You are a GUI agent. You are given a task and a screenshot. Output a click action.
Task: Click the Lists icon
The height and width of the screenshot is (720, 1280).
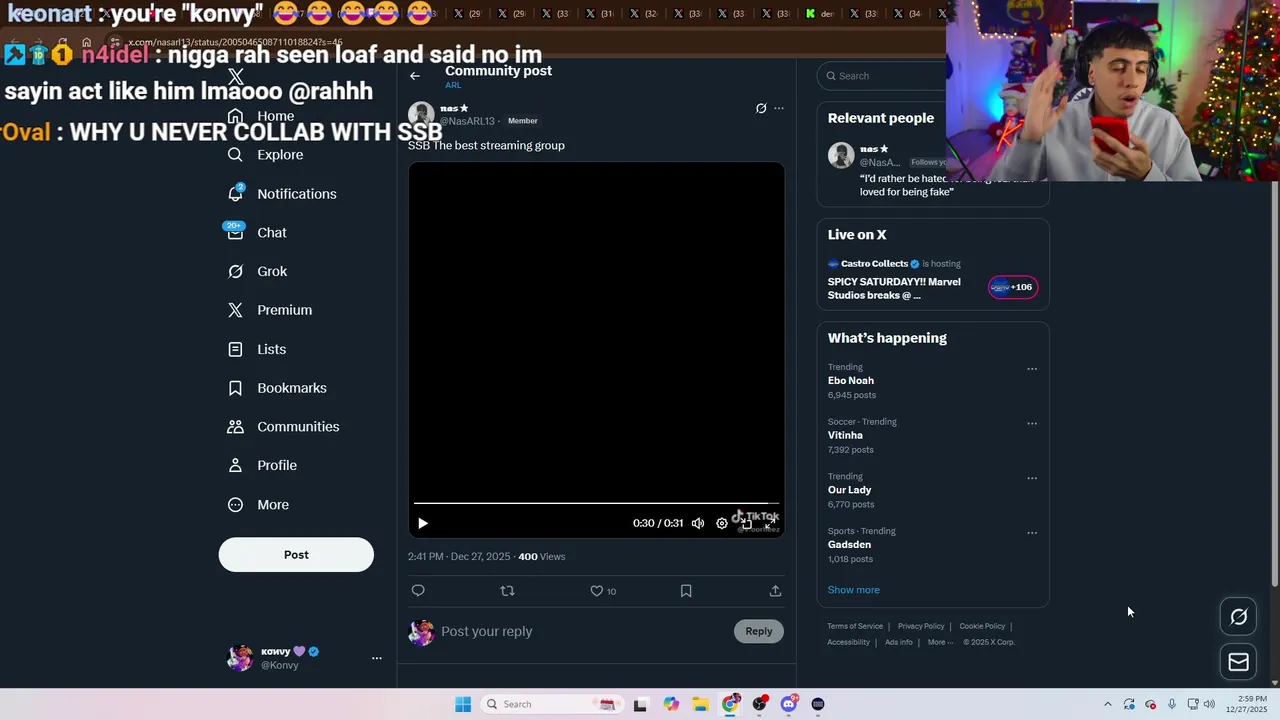point(235,349)
